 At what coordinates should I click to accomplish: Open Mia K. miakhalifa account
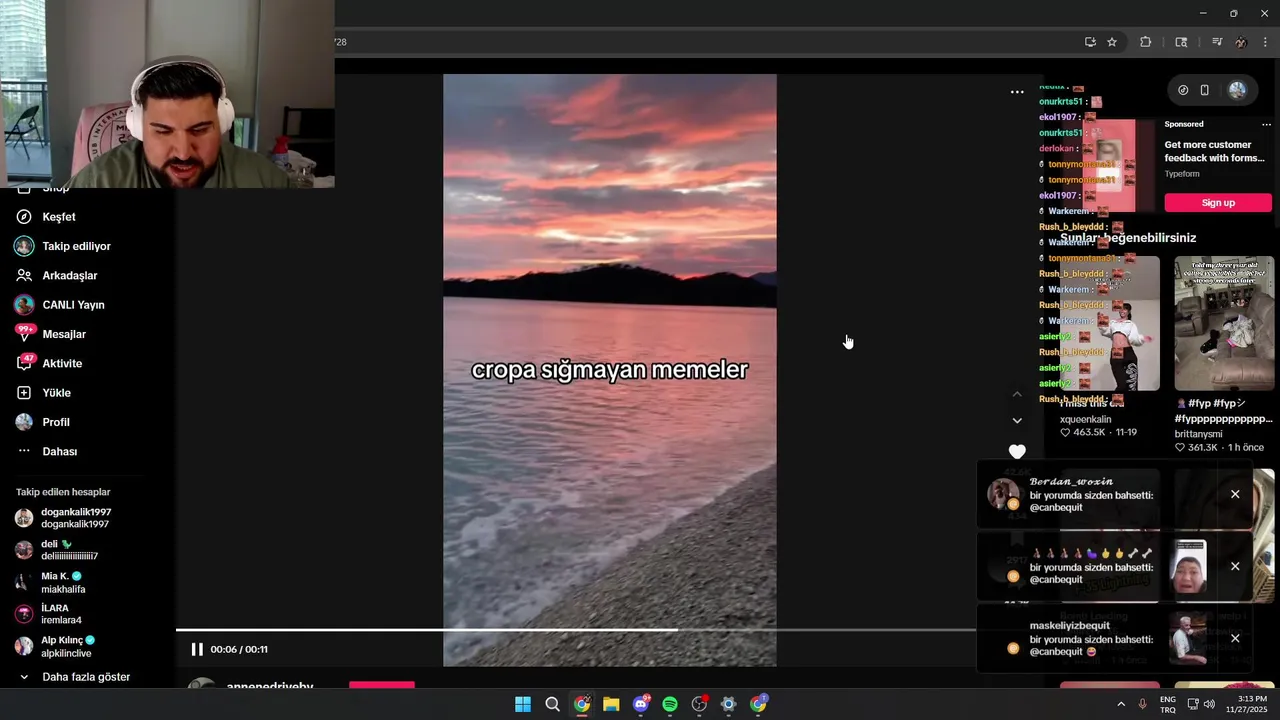pyautogui.click(x=63, y=583)
